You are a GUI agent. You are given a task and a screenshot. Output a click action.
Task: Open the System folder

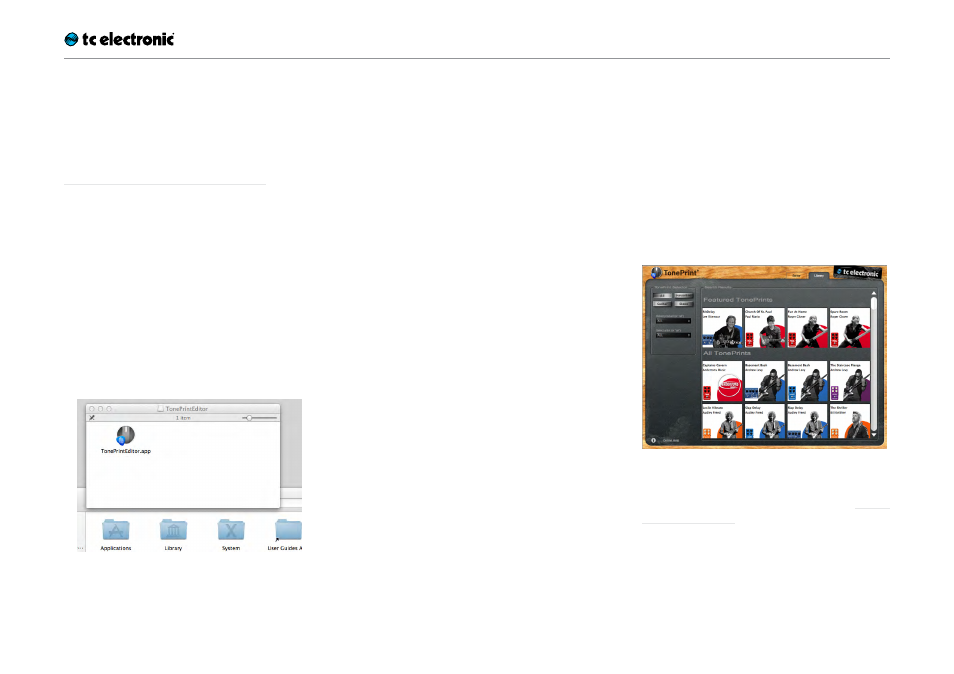(x=231, y=530)
